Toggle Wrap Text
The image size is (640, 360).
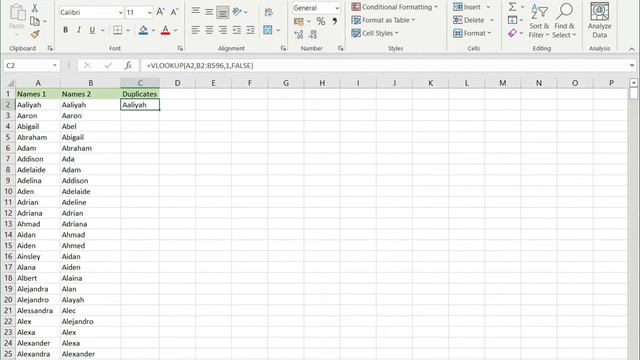[x=268, y=12]
